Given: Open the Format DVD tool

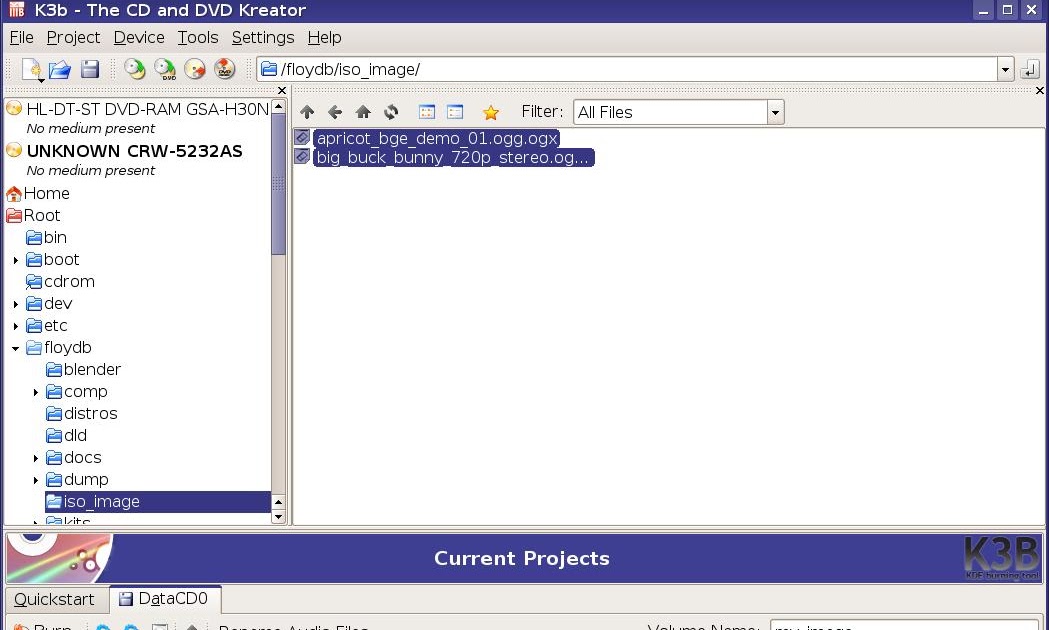Looking at the screenshot, I should point(225,70).
